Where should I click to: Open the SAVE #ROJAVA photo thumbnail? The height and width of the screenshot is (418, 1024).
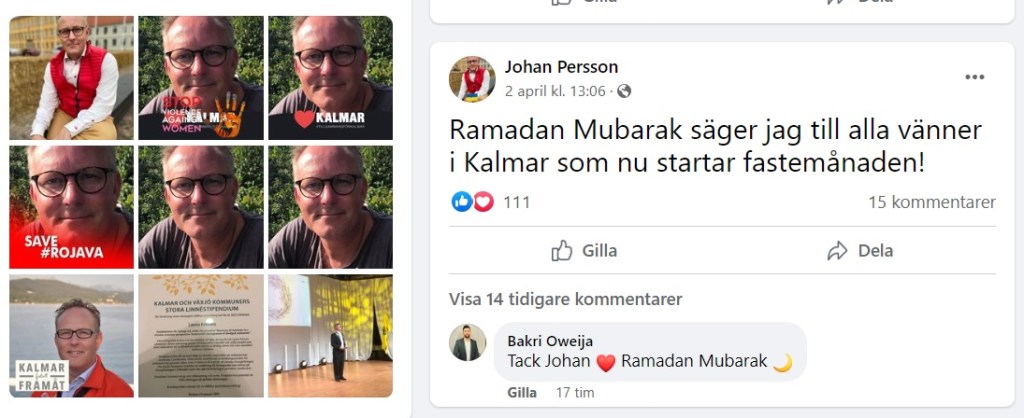71,207
